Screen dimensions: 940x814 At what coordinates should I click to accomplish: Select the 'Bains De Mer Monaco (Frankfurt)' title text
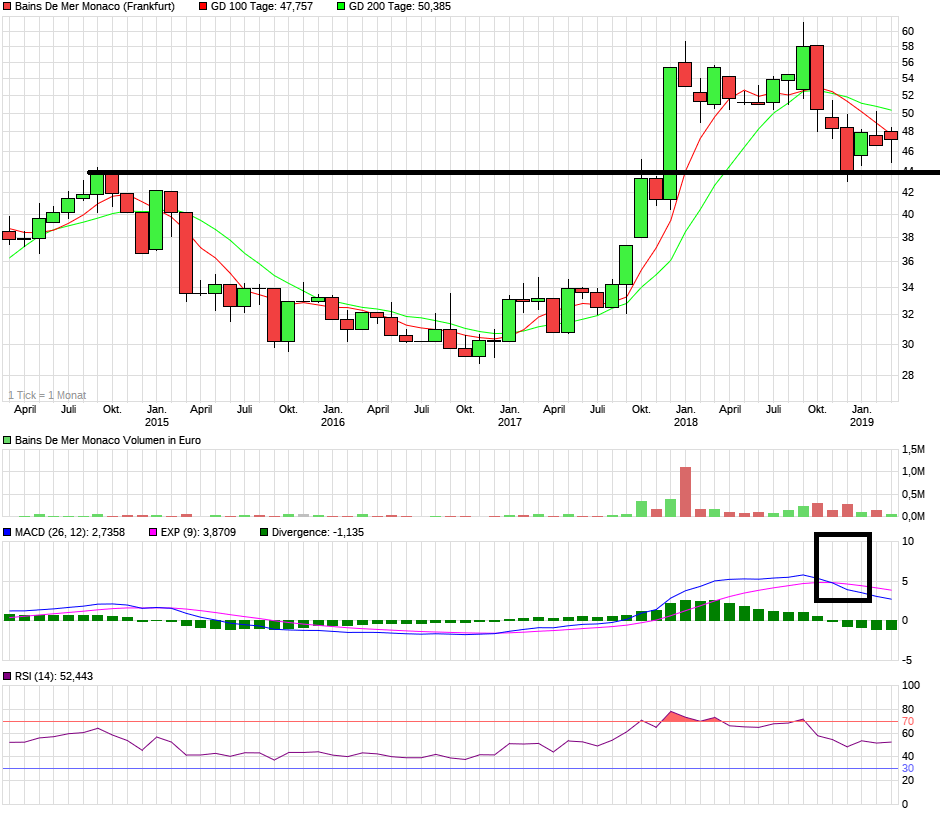click(95, 7)
